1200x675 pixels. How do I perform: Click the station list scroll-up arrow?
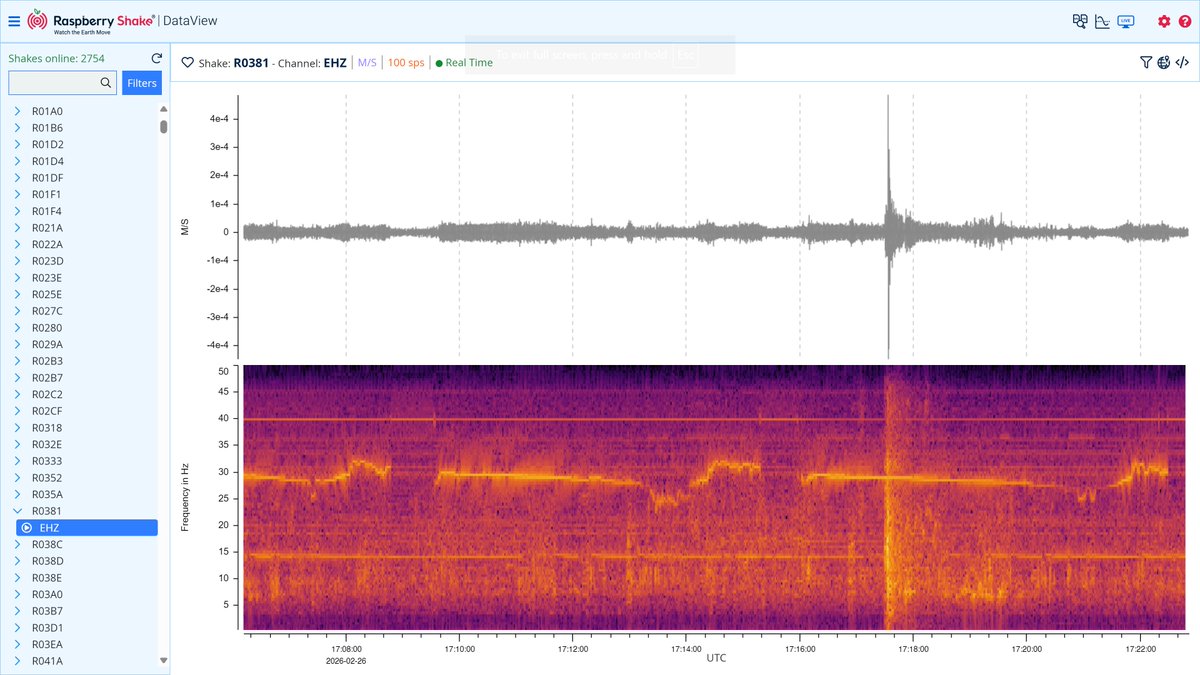[164, 111]
